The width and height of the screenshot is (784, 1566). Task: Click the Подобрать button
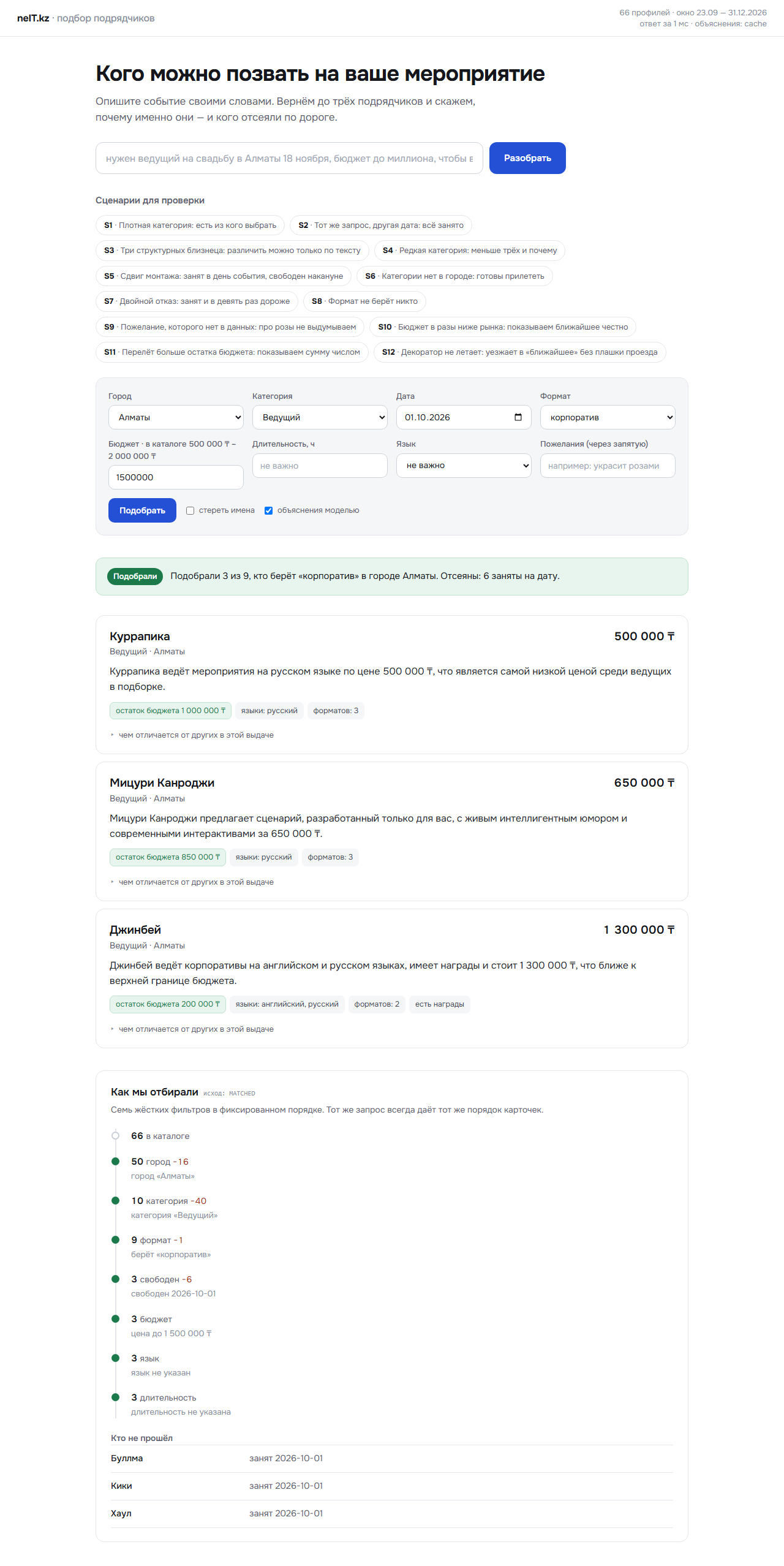click(x=142, y=510)
